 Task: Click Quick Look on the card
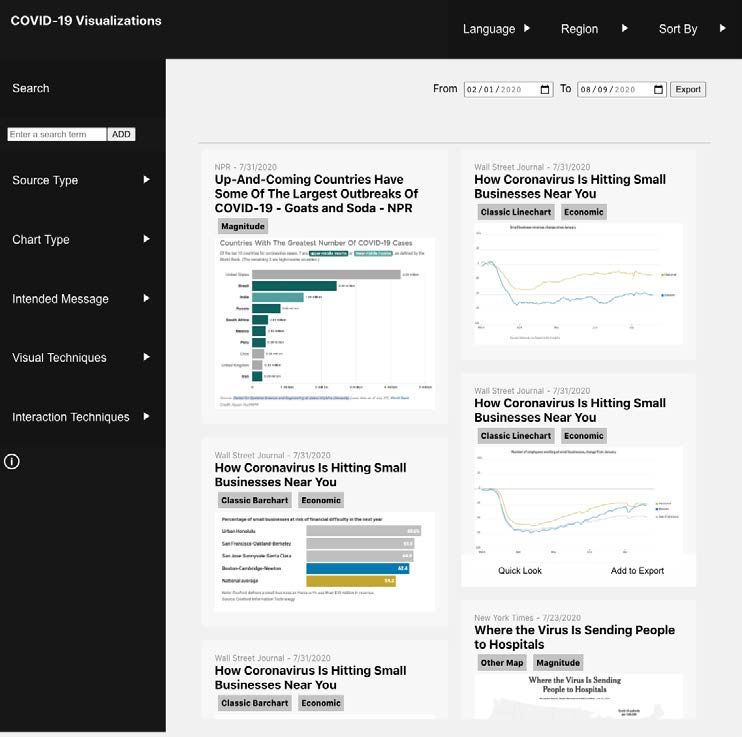point(520,571)
